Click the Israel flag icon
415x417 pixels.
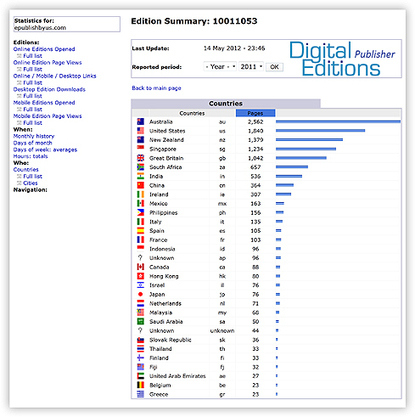pos(140,285)
